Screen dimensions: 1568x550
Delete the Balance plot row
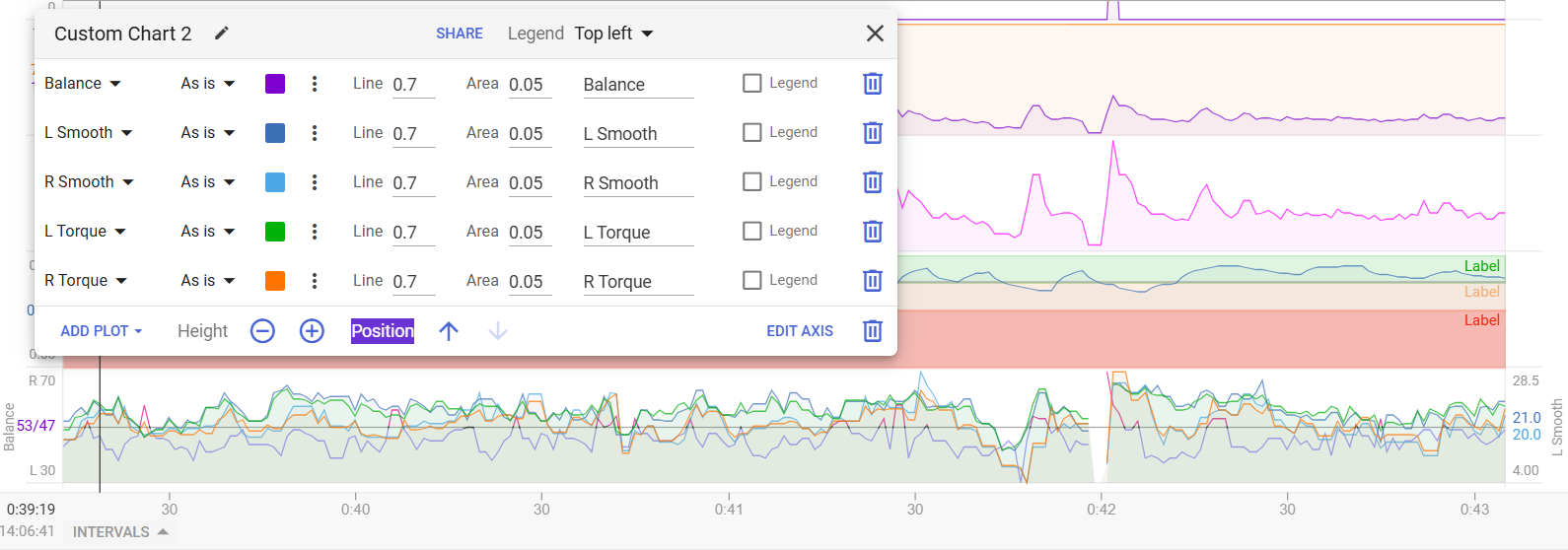(873, 84)
